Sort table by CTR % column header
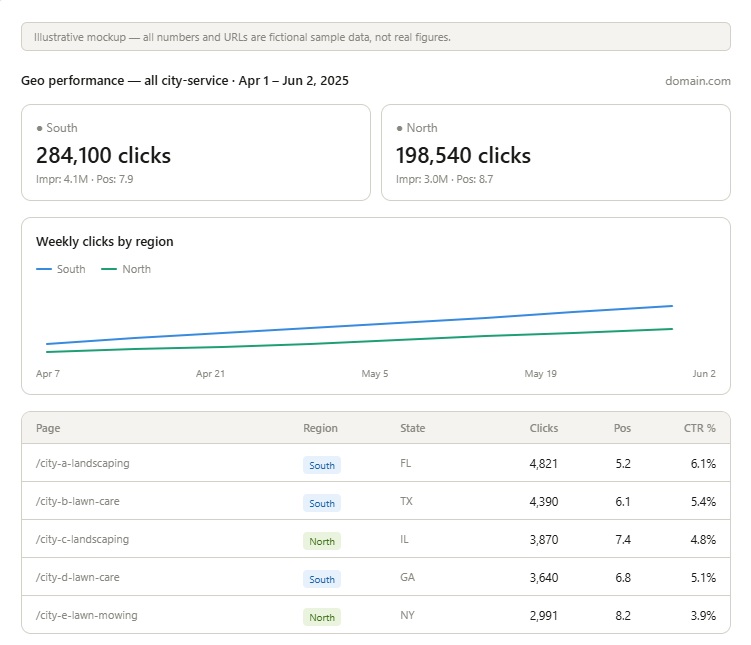 click(x=700, y=428)
